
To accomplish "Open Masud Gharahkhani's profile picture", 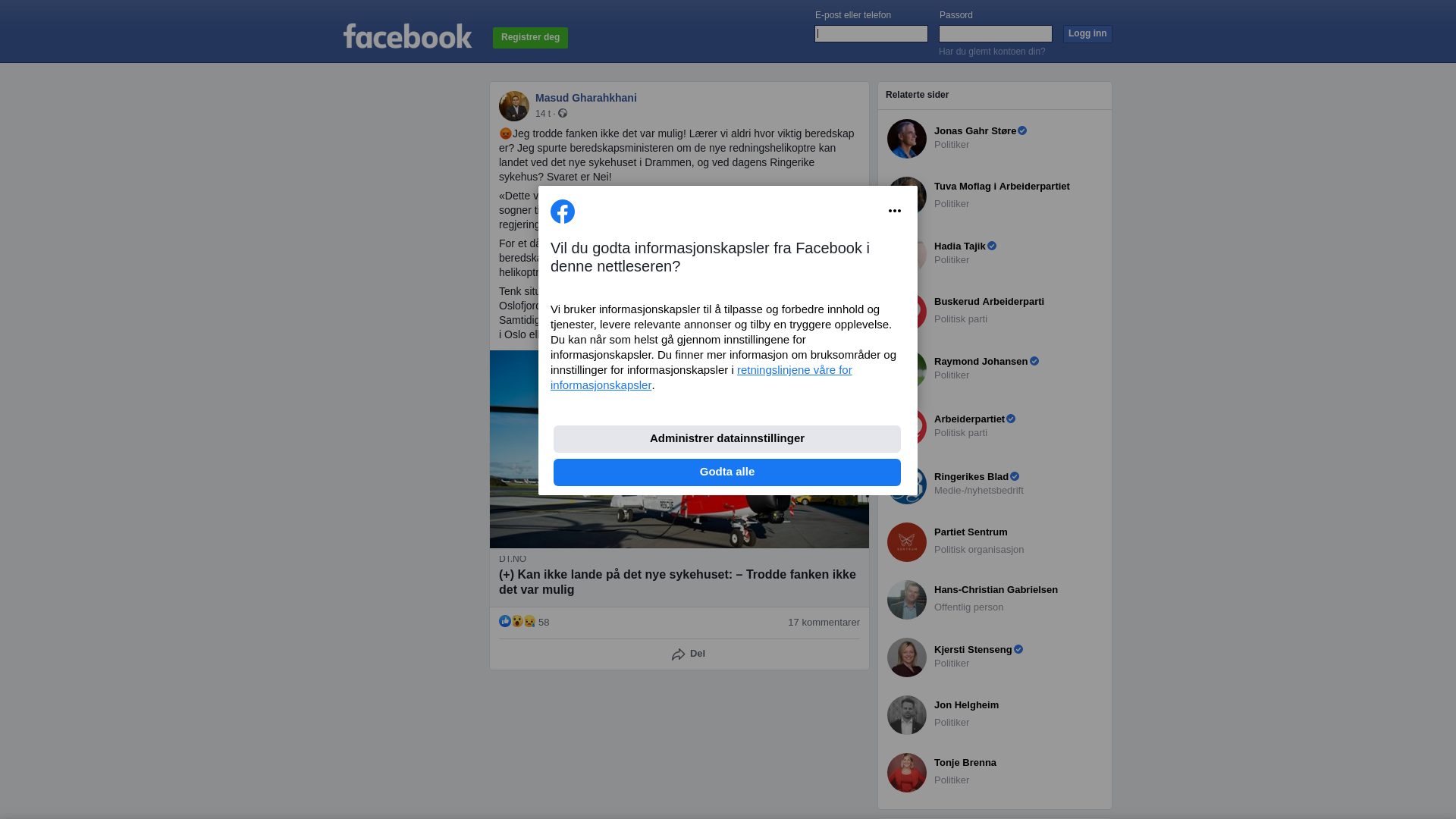I will click(x=514, y=106).
